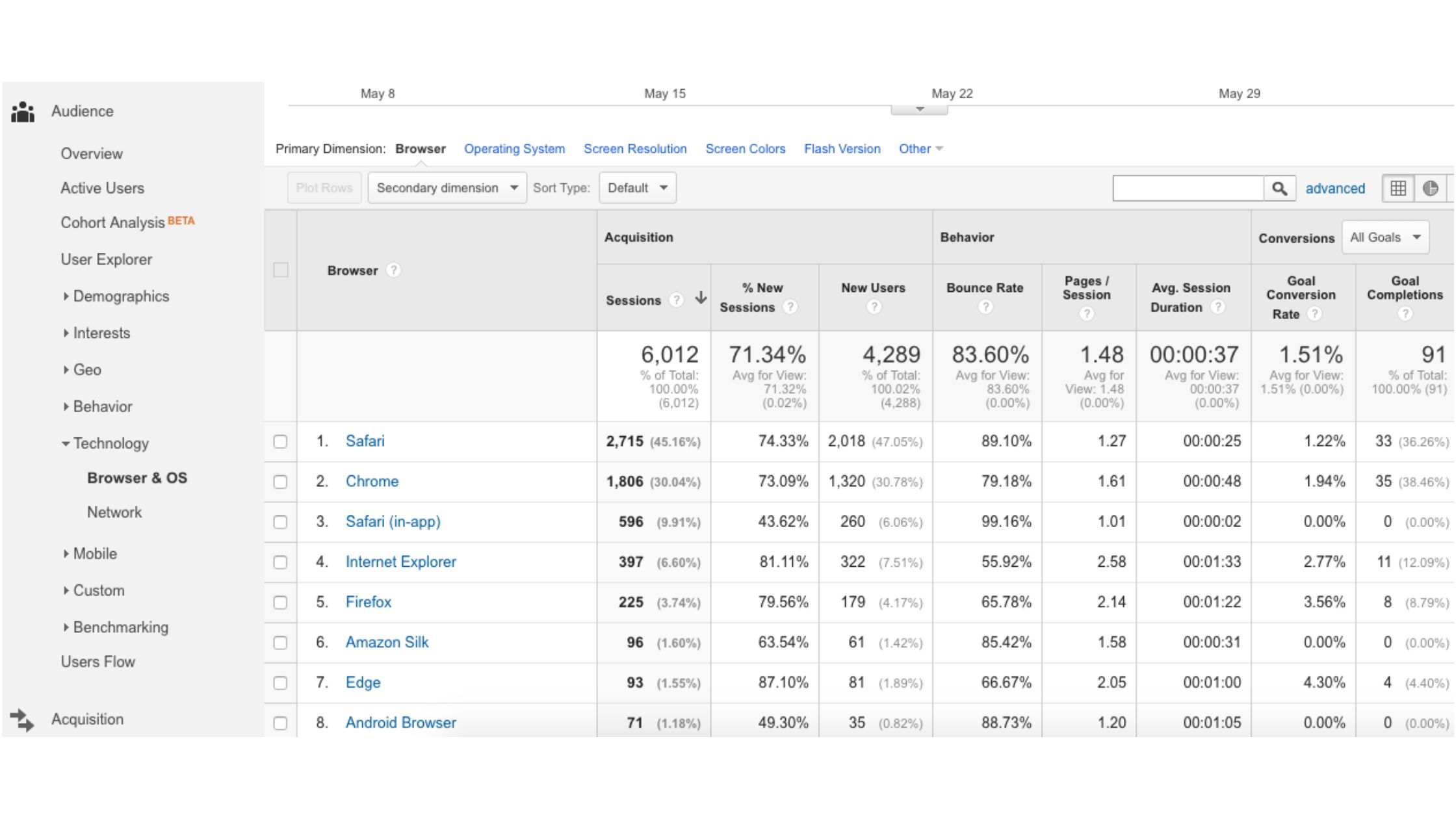This screenshot has width=1456, height=819.
Task: Expand the Behavior sidebar section
Action: tap(97, 407)
